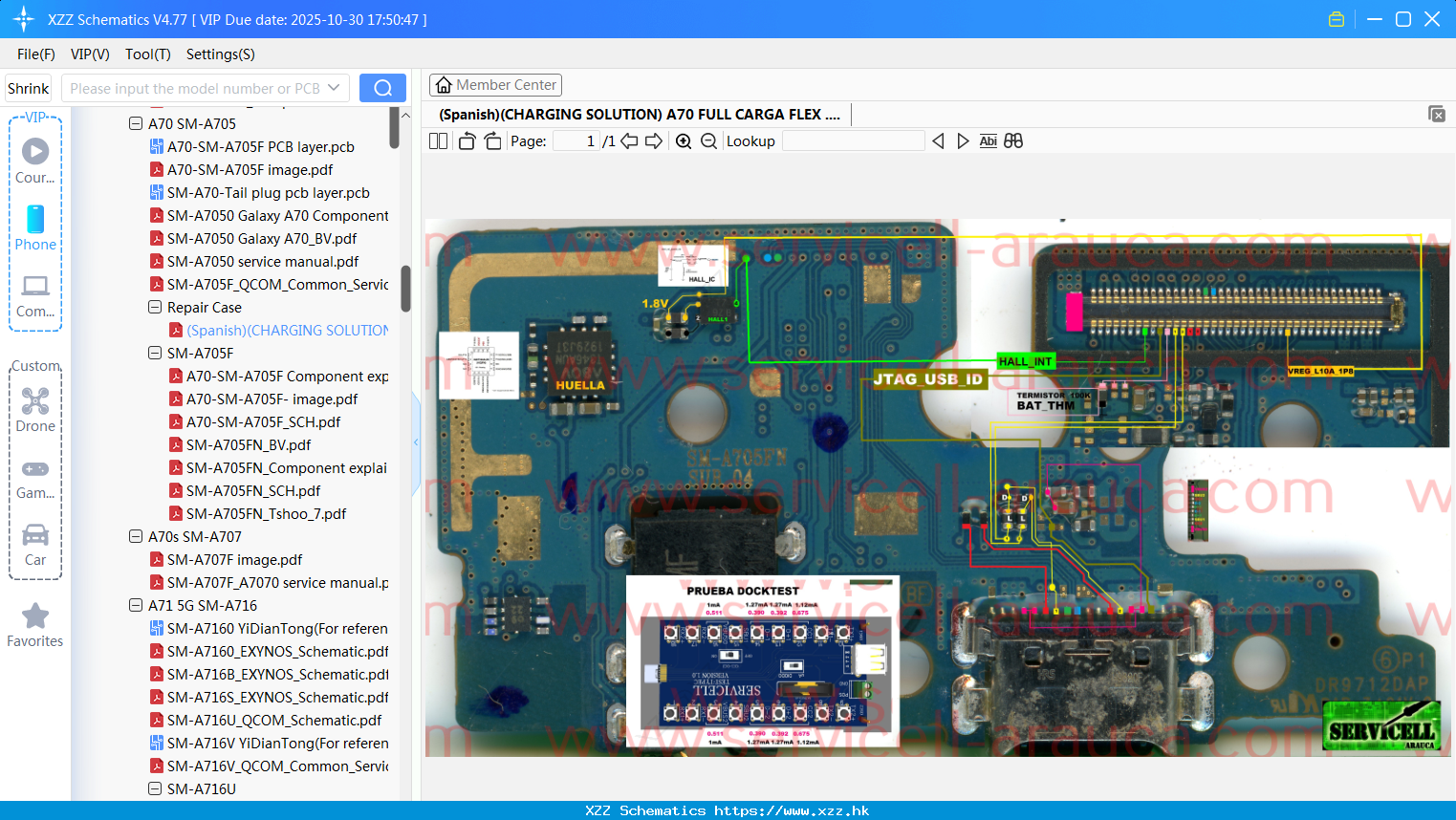Collapse the Repair Case folder
The image size is (1456, 820).
pos(155,307)
